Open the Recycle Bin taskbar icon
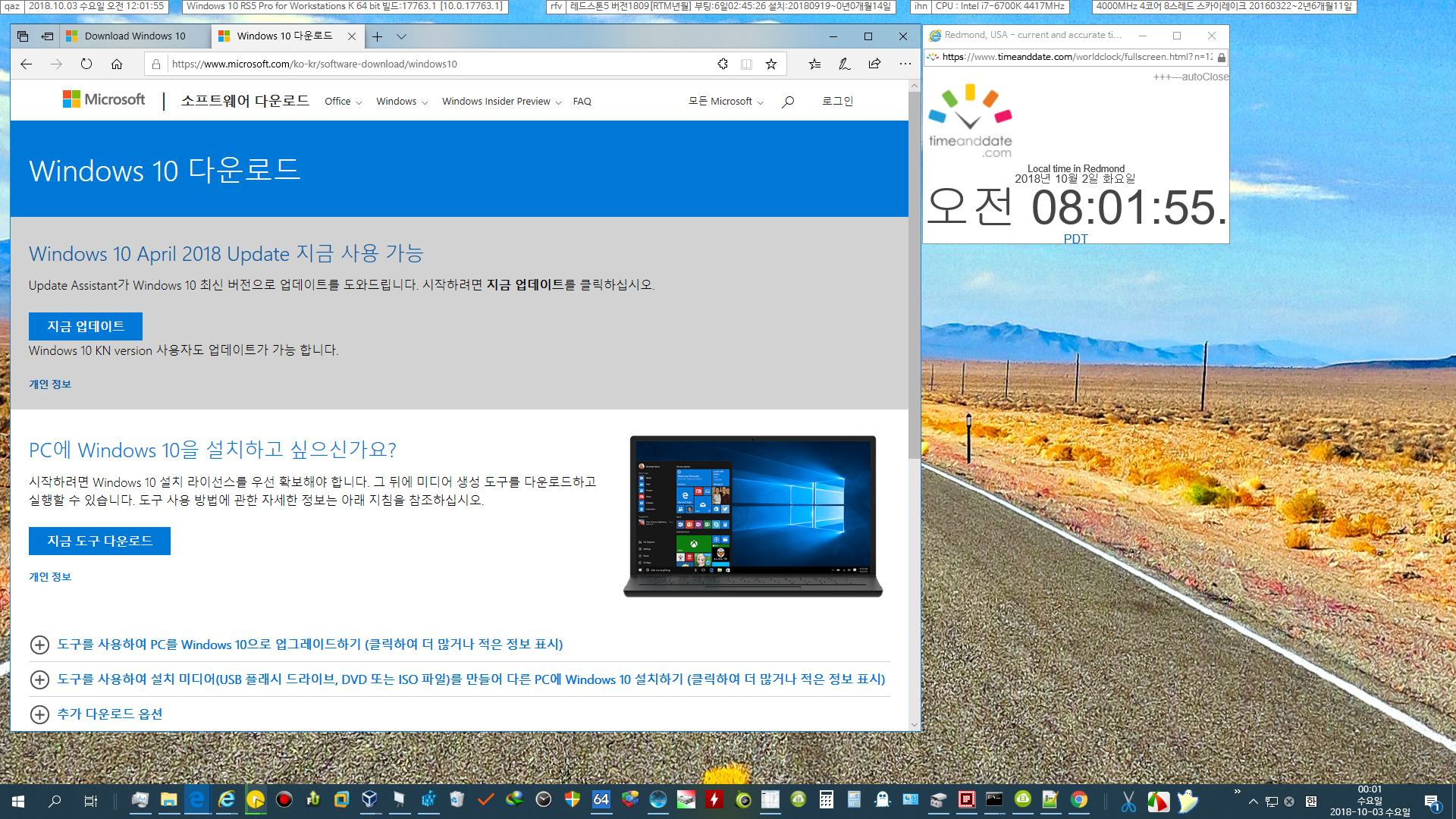 click(x=457, y=800)
